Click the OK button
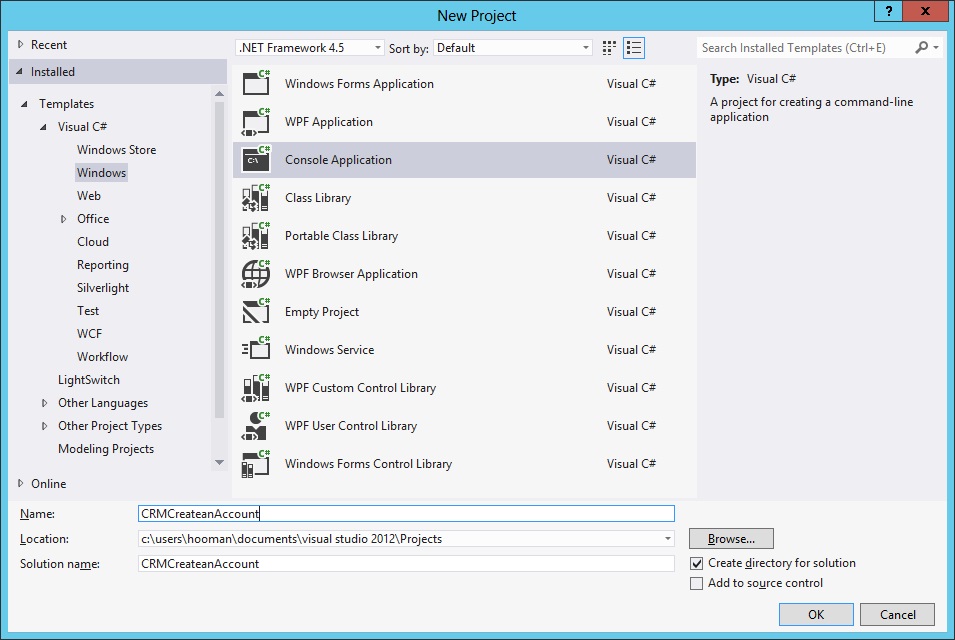The width and height of the screenshot is (955, 640). tap(816, 614)
